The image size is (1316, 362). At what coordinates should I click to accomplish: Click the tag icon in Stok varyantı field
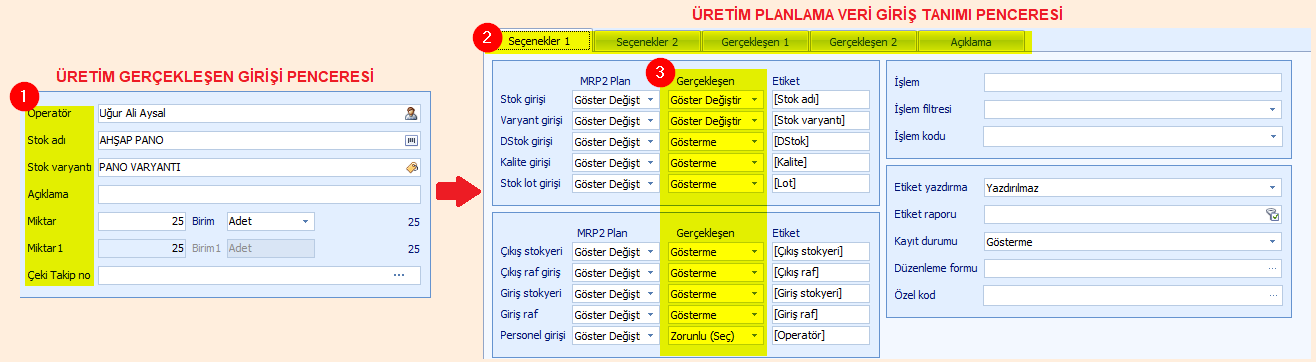(x=410, y=167)
